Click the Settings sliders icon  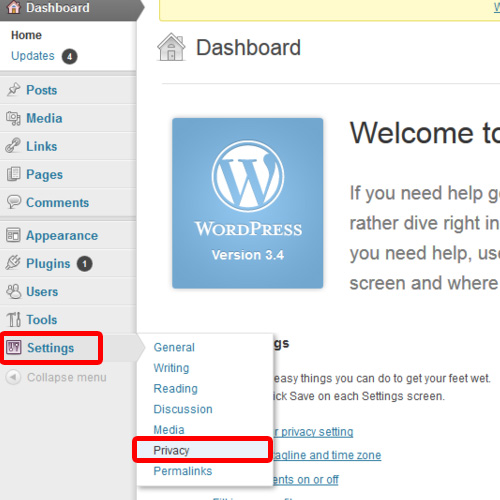[x=14, y=347]
